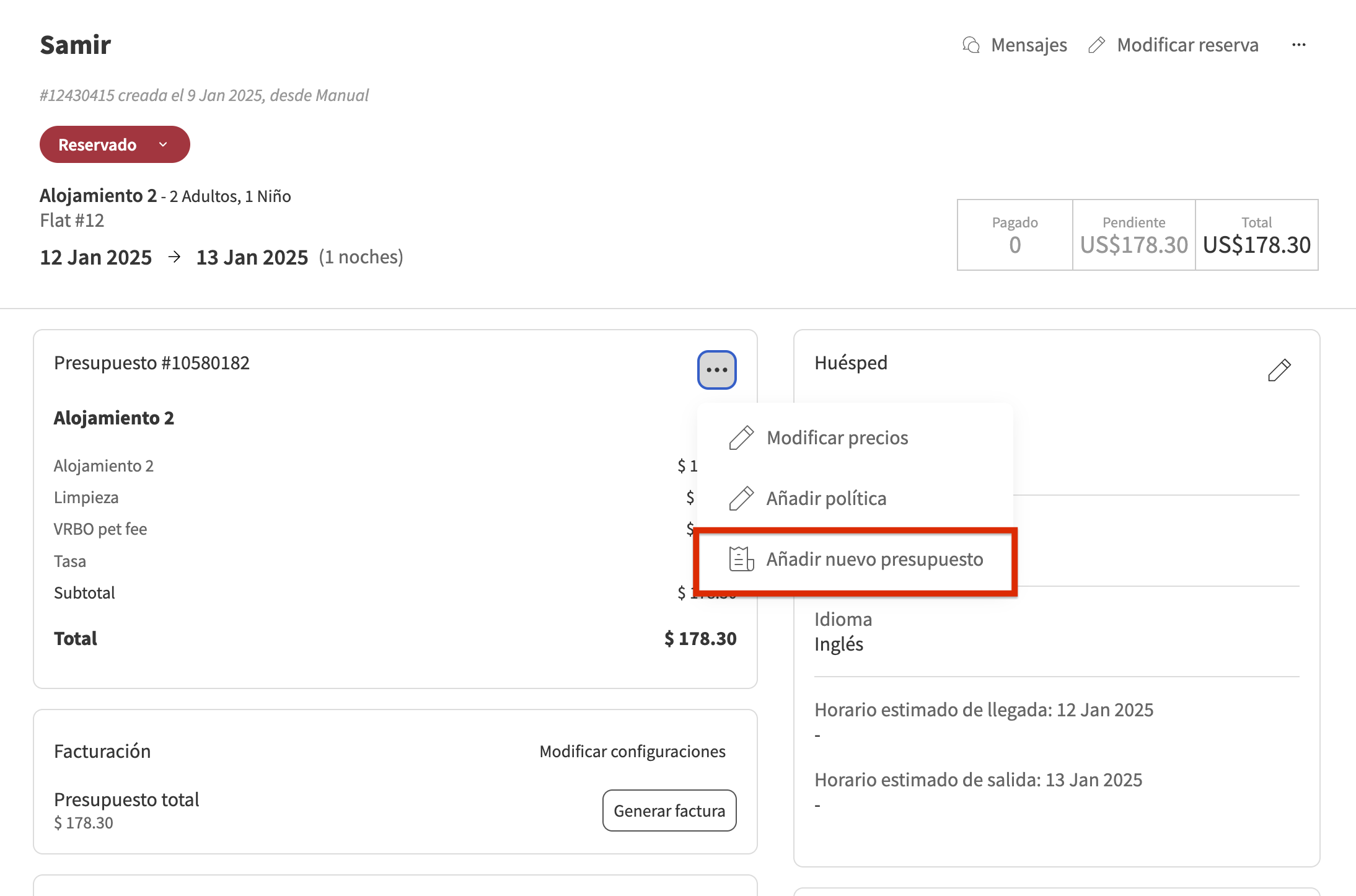
Task: Click the Añadir política pencil icon
Action: (x=740, y=498)
